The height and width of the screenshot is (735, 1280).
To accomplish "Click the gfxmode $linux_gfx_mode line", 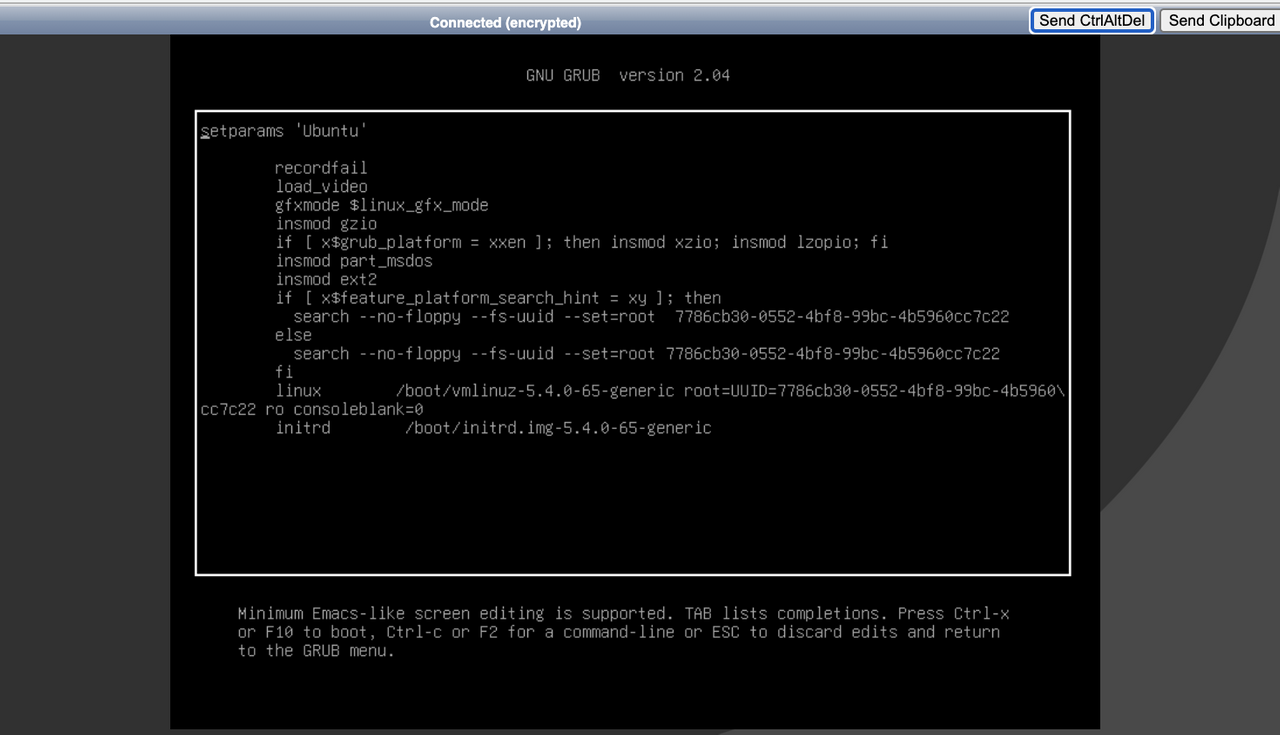I will click(x=382, y=205).
